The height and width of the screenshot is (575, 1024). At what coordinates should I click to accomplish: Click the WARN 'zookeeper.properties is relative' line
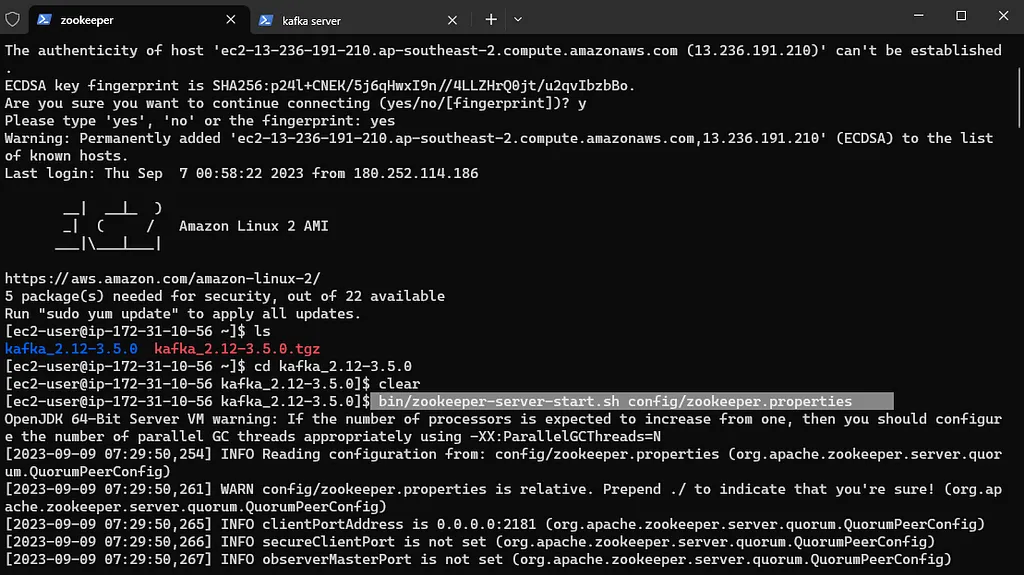click(x=503, y=498)
